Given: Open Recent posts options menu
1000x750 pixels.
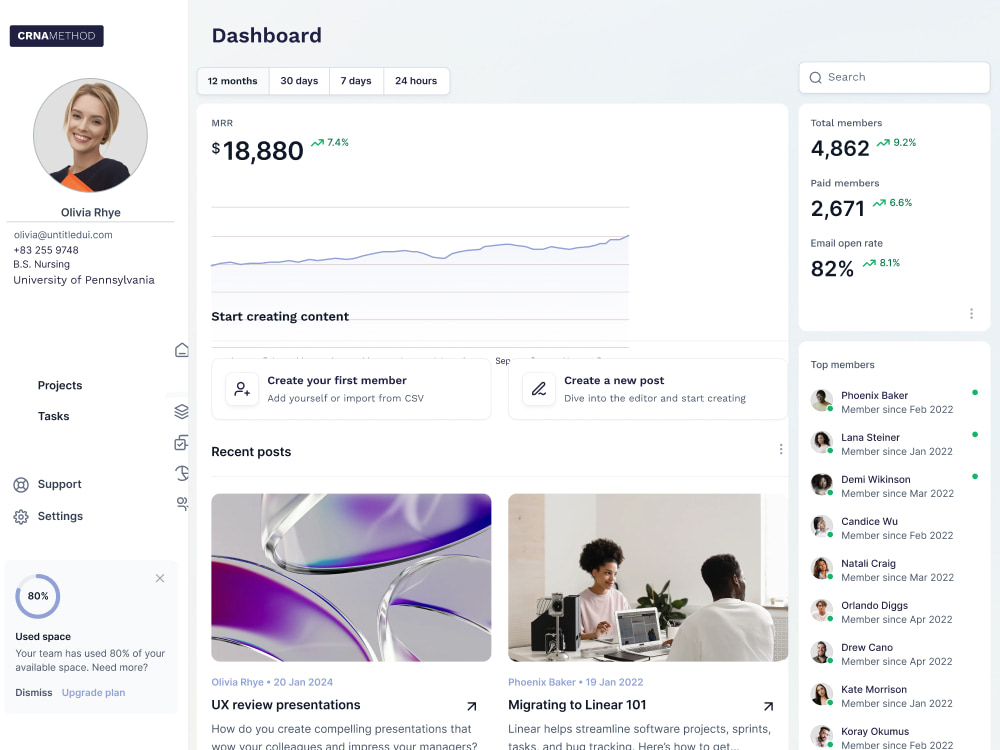Looking at the screenshot, I should (x=781, y=450).
